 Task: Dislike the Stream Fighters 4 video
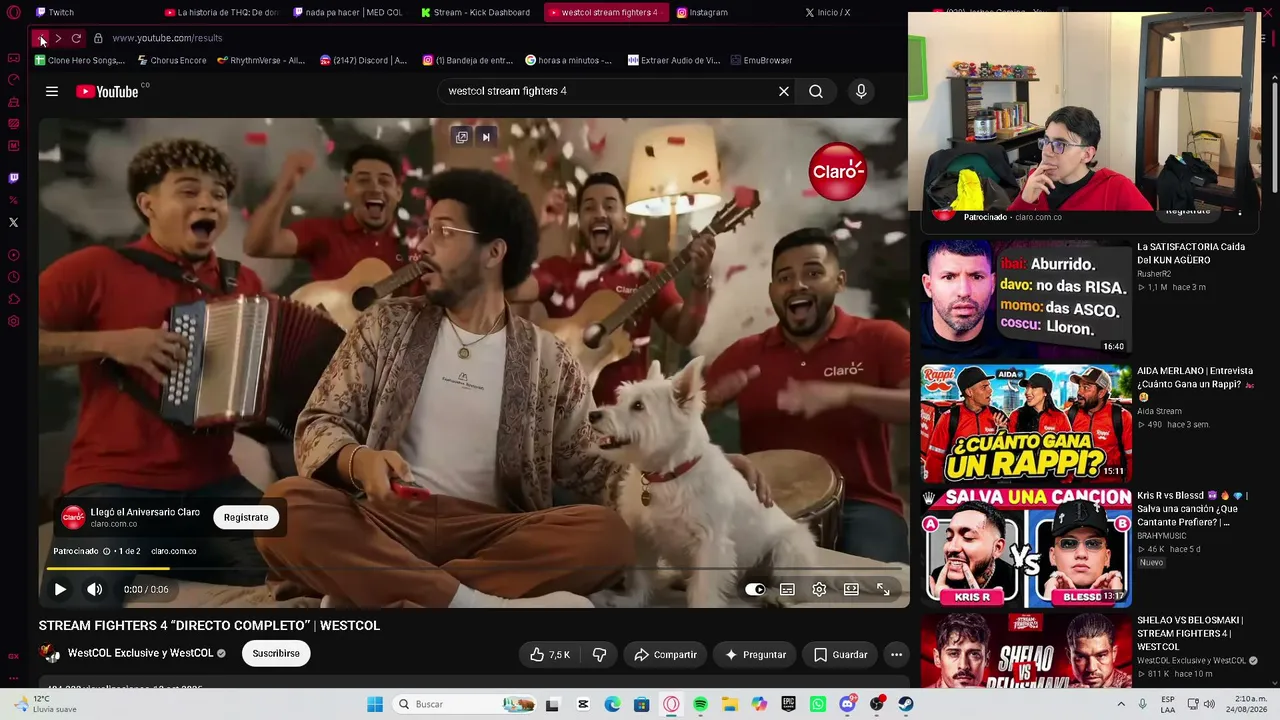600,655
